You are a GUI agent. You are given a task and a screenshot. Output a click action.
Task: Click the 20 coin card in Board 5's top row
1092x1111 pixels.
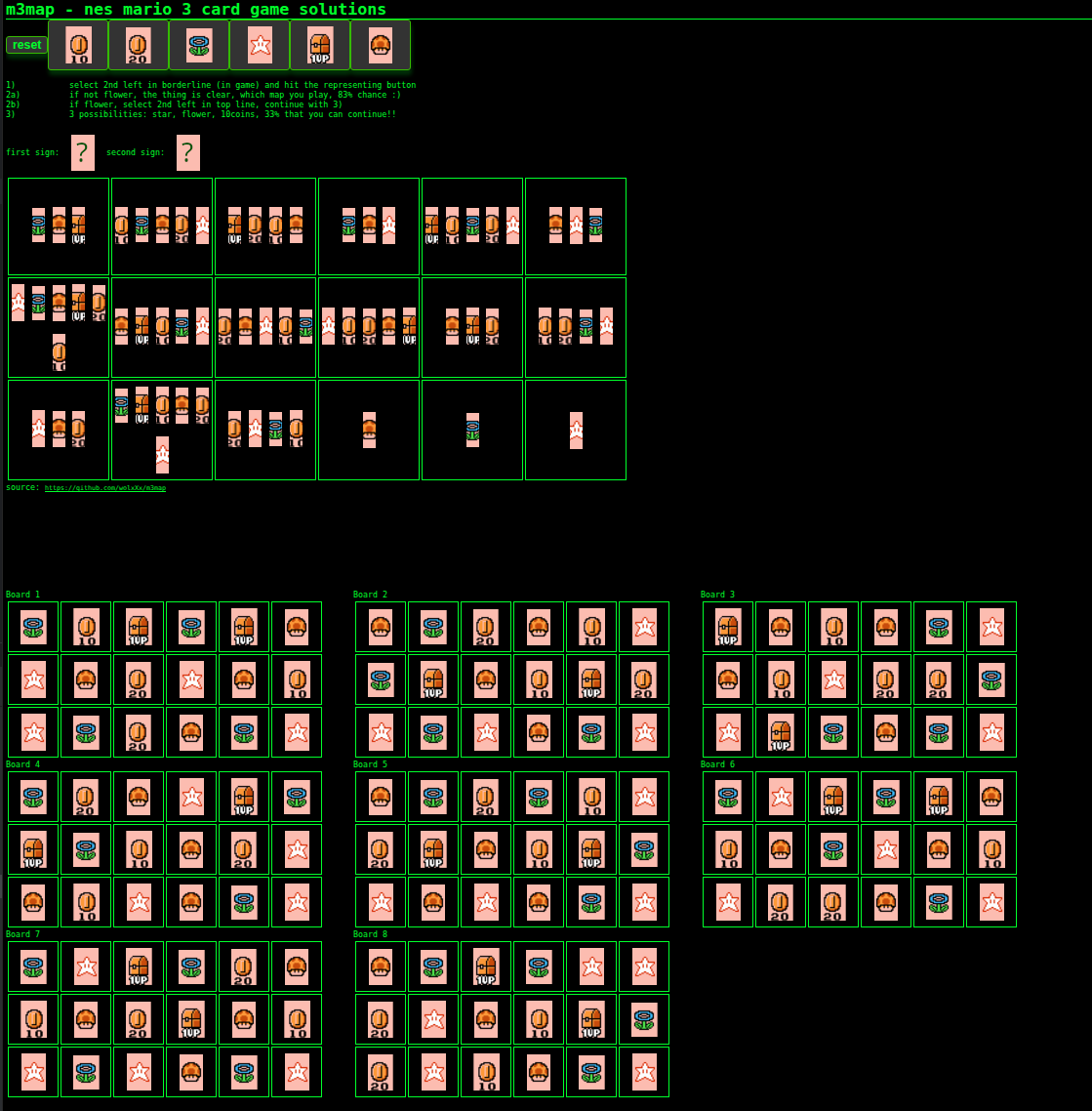point(486,797)
